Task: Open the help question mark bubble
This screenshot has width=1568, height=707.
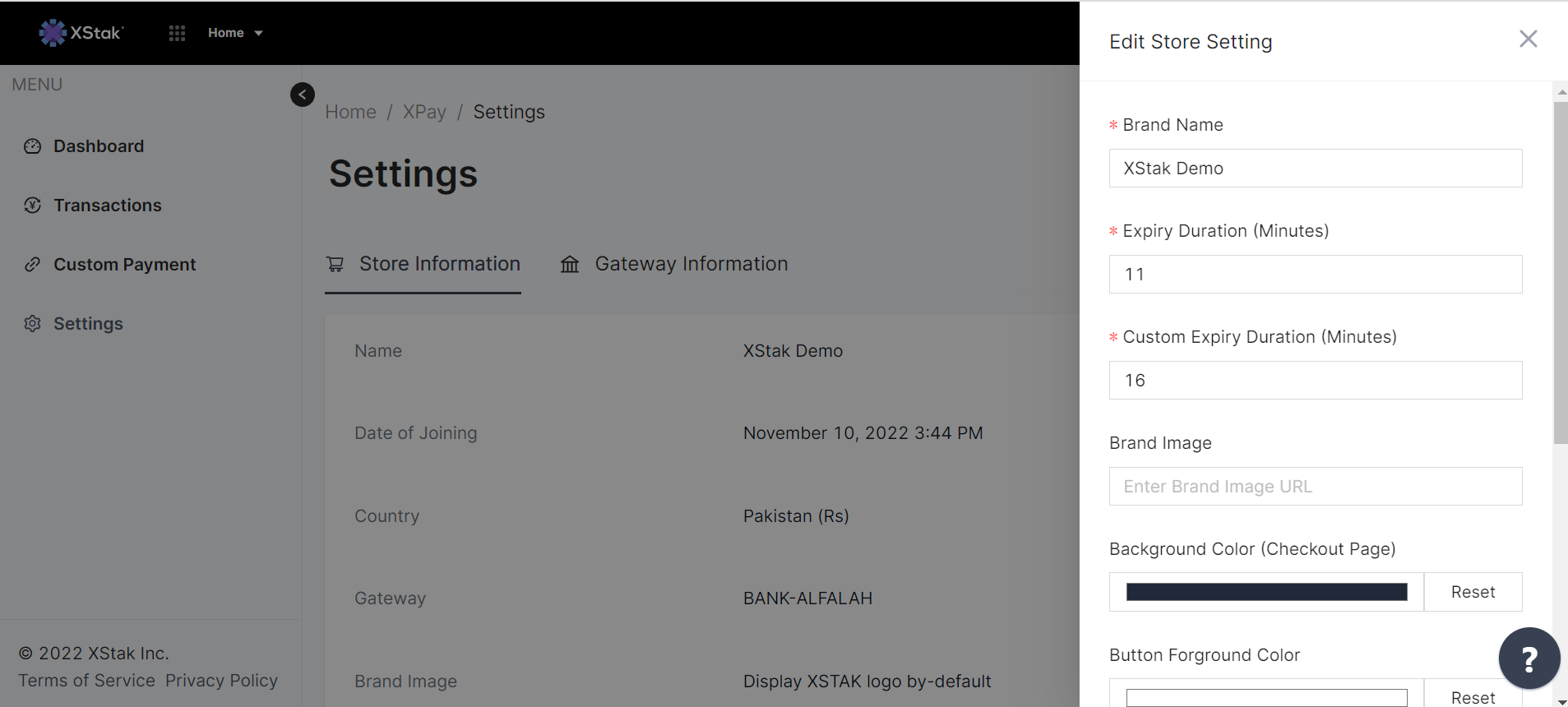Action: coord(1529,658)
